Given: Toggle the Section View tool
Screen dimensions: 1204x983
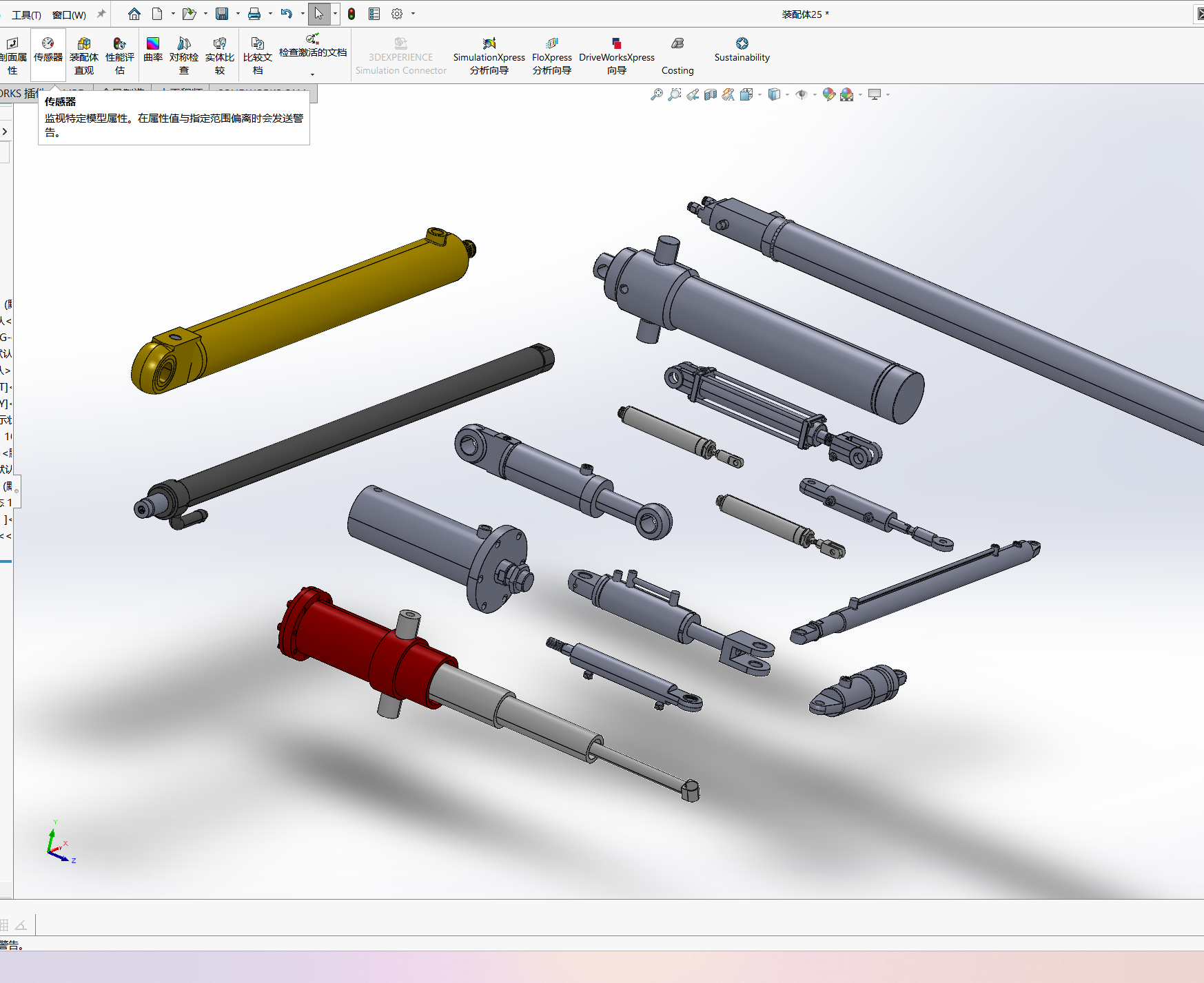Looking at the screenshot, I should pyautogui.click(x=711, y=94).
